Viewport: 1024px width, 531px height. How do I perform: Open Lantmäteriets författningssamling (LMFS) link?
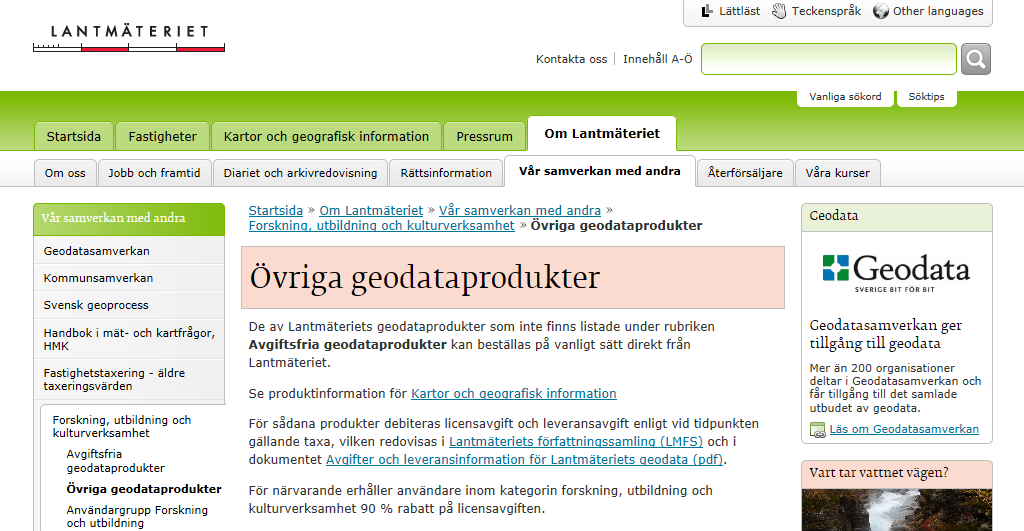576,442
